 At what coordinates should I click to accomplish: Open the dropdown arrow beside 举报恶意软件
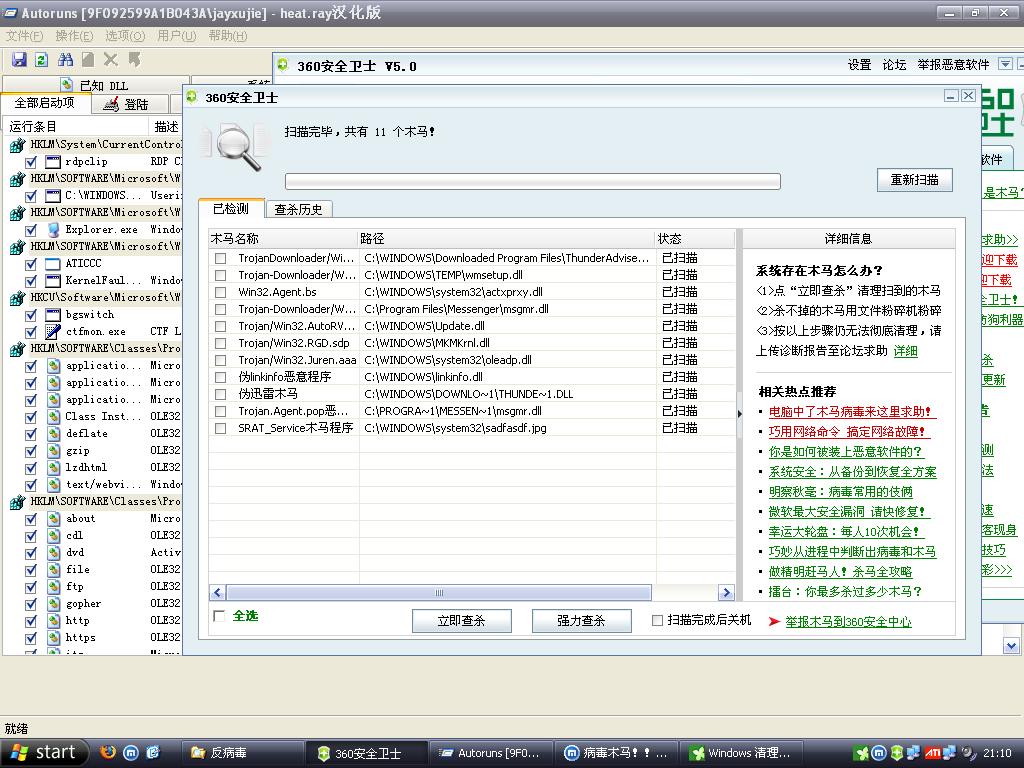[x=1006, y=64]
